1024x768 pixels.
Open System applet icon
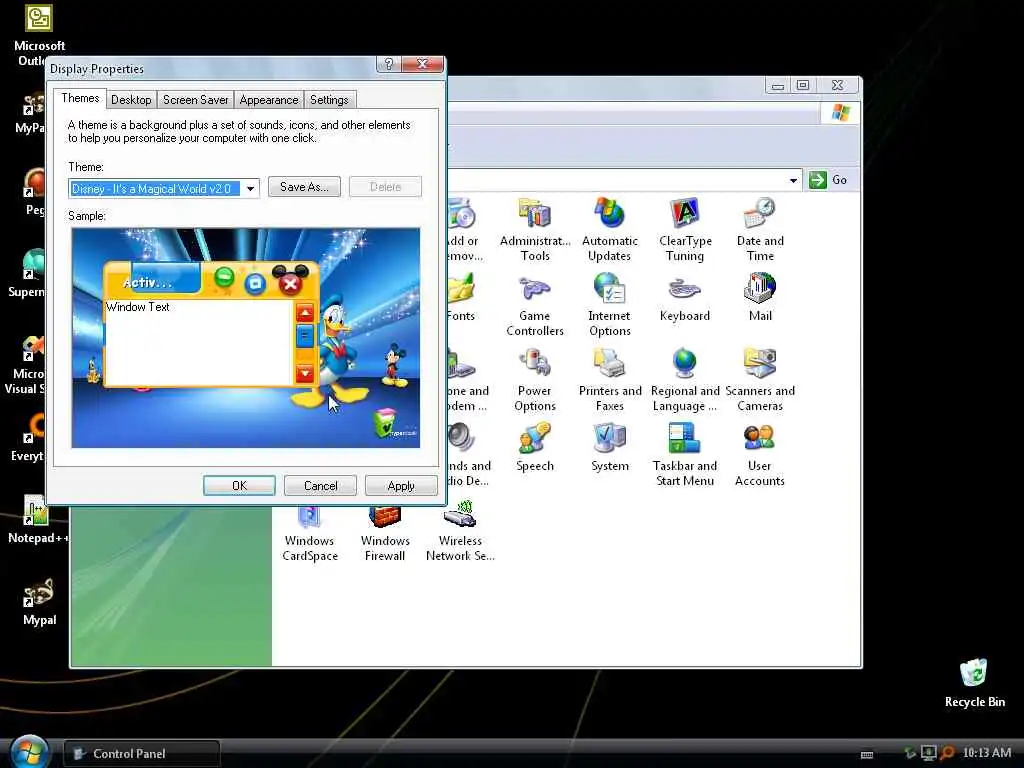pos(609,447)
